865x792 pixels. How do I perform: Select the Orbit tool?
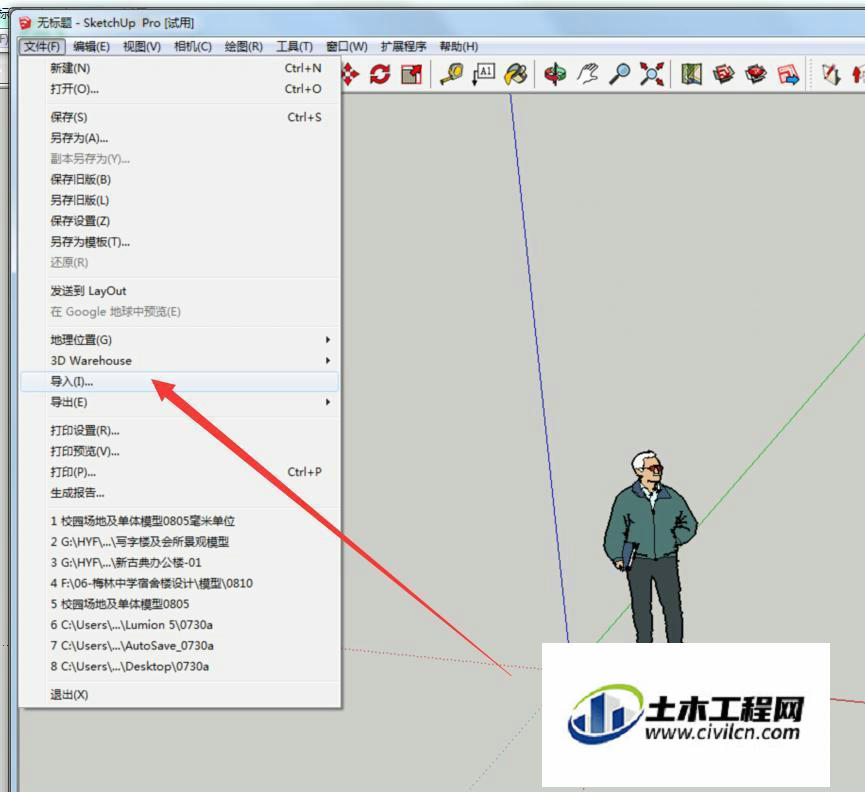point(555,74)
